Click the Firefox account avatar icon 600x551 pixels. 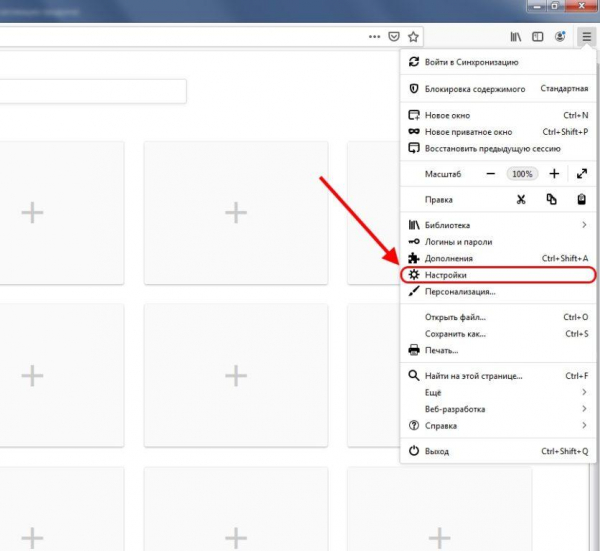[x=560, y=37]
